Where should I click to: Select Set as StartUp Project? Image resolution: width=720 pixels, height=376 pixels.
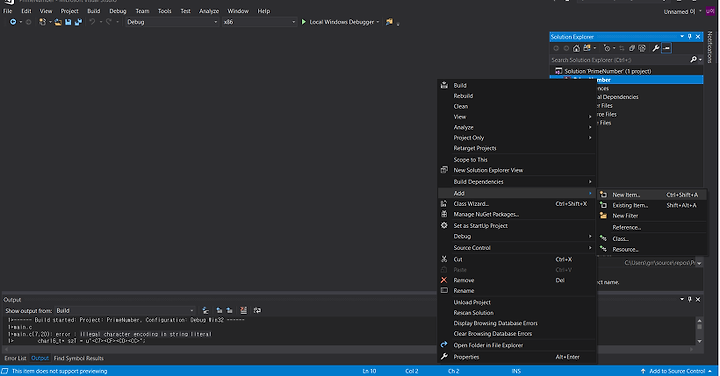[x=517, y=226]
